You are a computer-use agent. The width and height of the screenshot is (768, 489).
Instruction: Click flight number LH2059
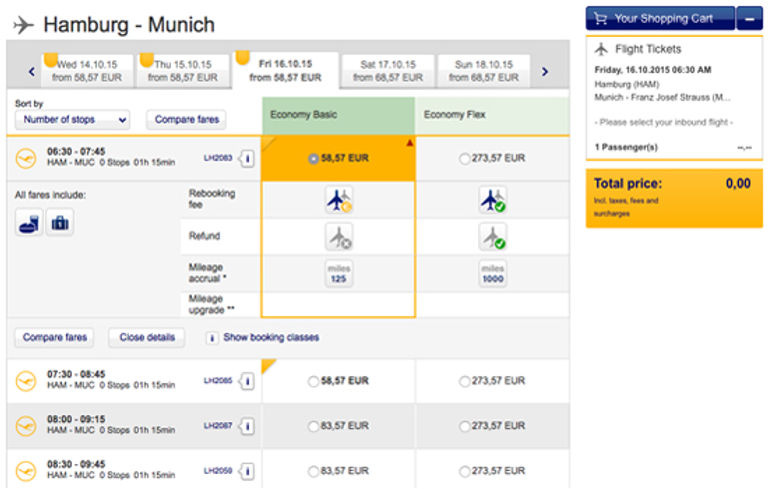pyautogui.click(x=218, y=470)
